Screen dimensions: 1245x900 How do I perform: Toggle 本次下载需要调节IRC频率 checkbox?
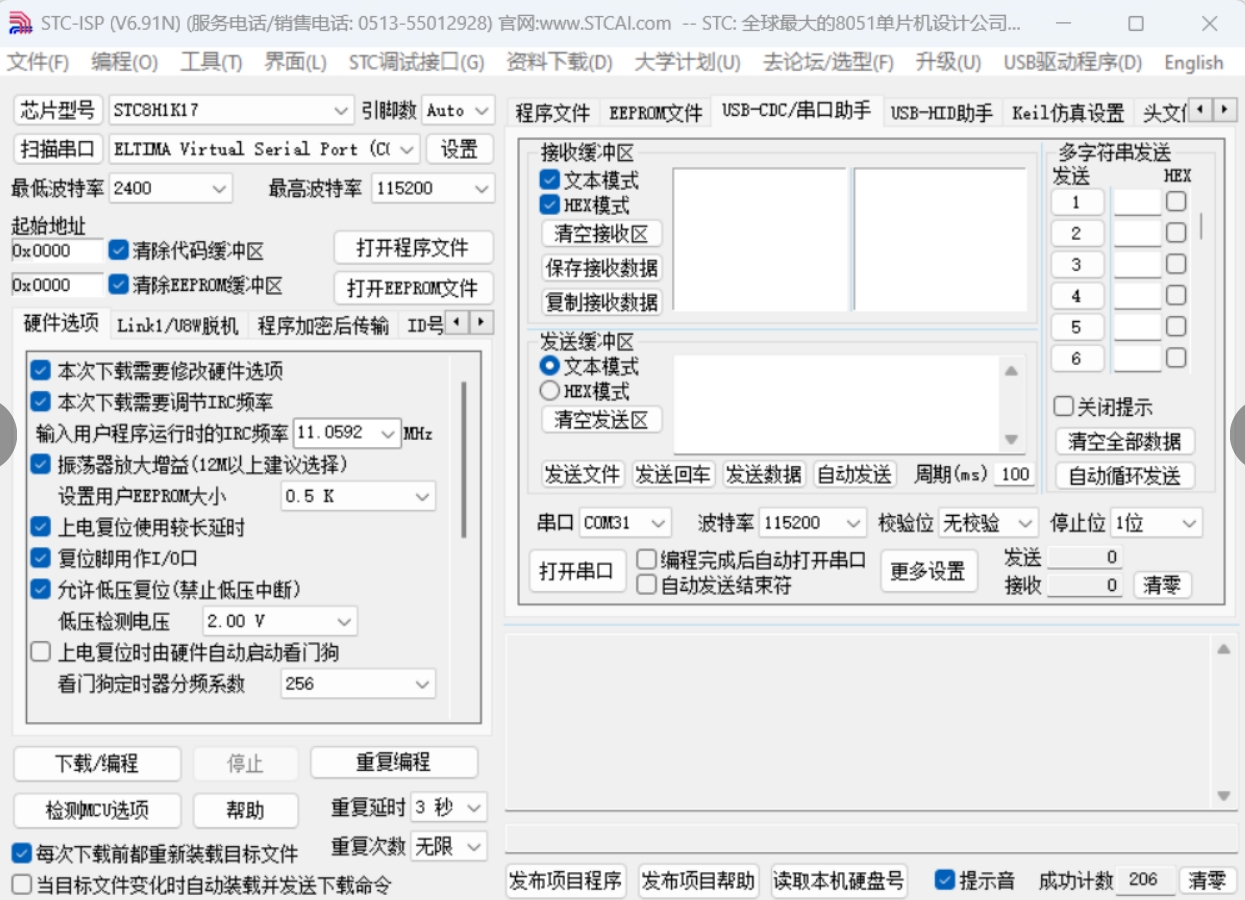tap(40, 402)
